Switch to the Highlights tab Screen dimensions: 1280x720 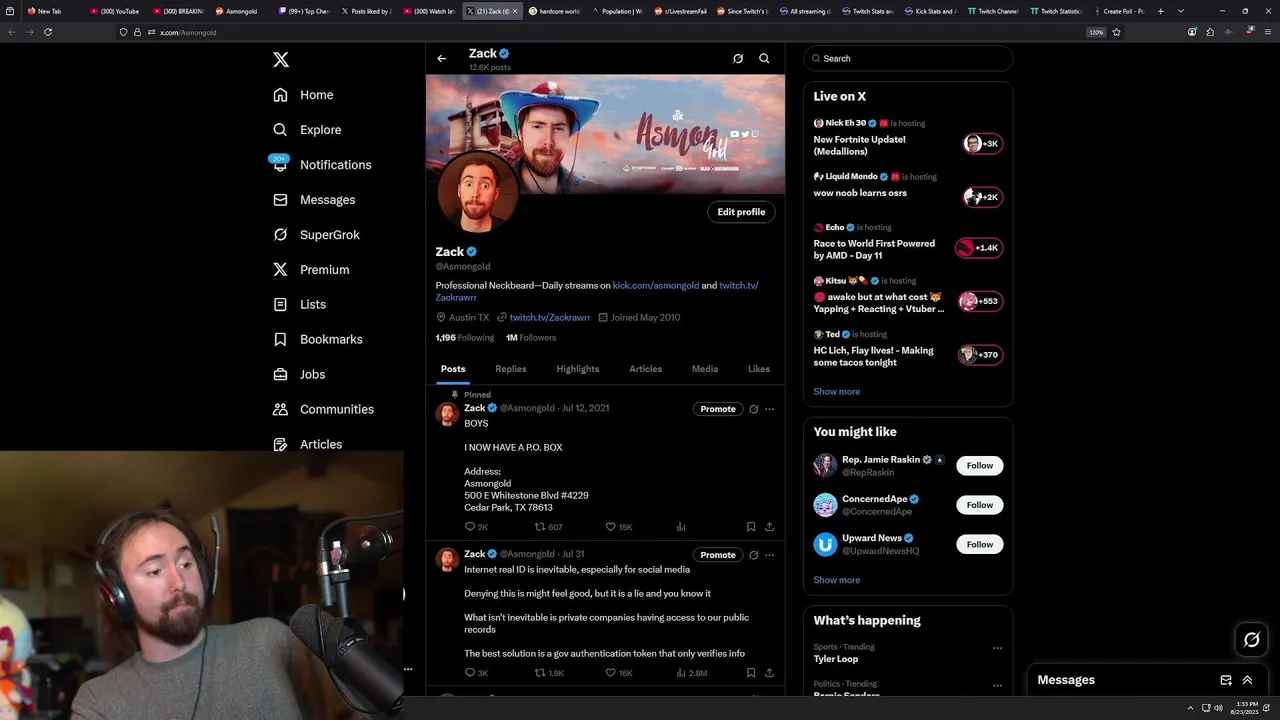pyautogui.click(x=578, y=369)
